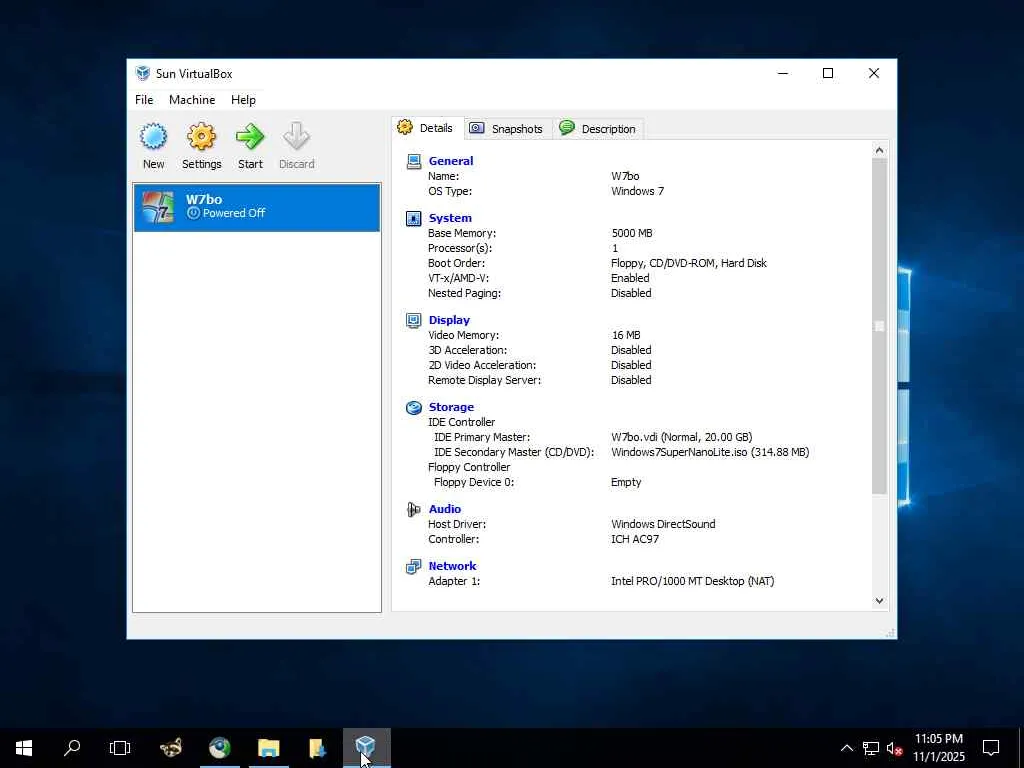Viewport: 1024px width, 768px height.
Task: Click the boot order Floppy, CD/DVD-ROM, Hard Disk value
Action: pyautogui.click(x=689, y=263)
